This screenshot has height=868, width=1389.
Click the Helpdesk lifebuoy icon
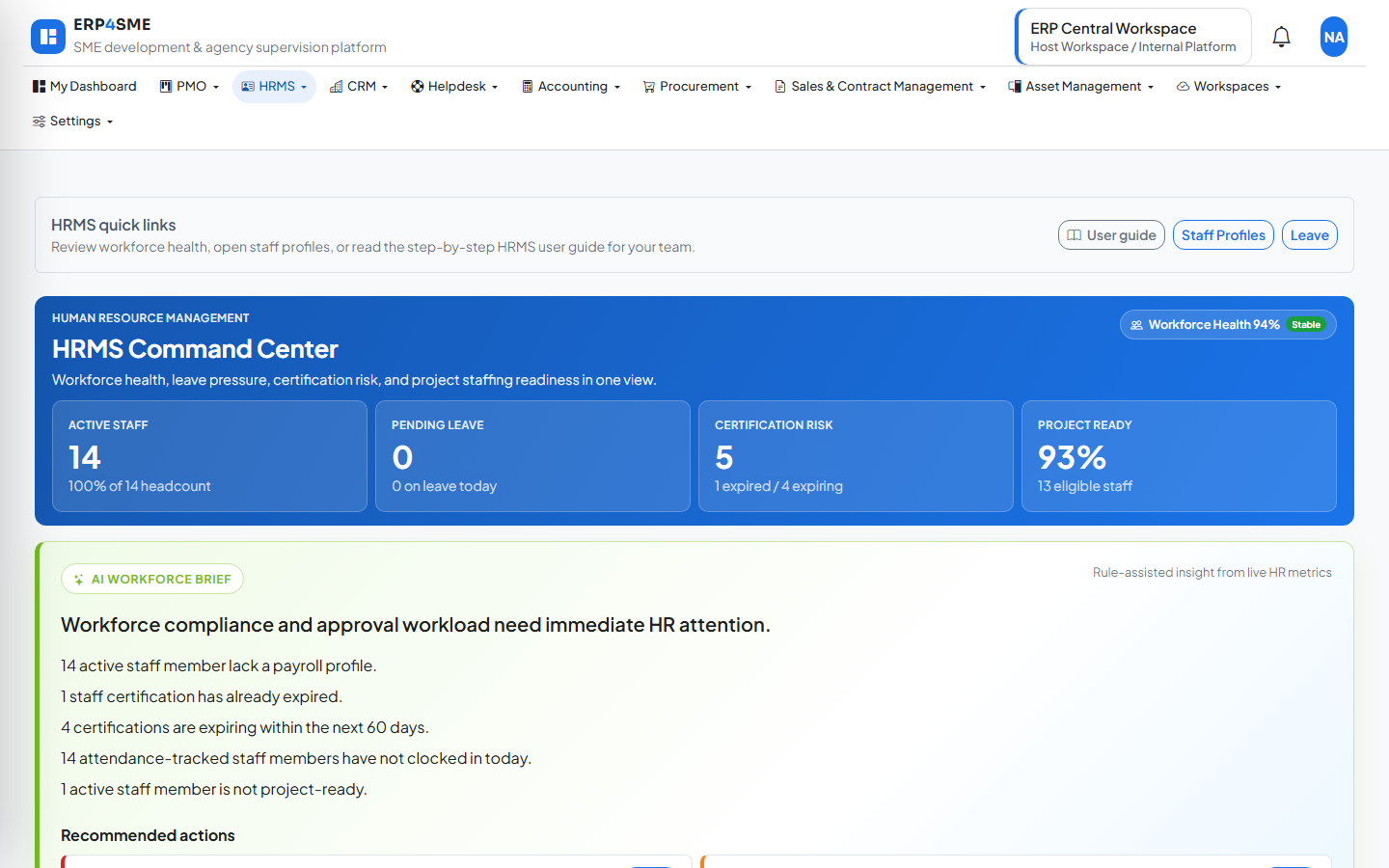[418, 86]
